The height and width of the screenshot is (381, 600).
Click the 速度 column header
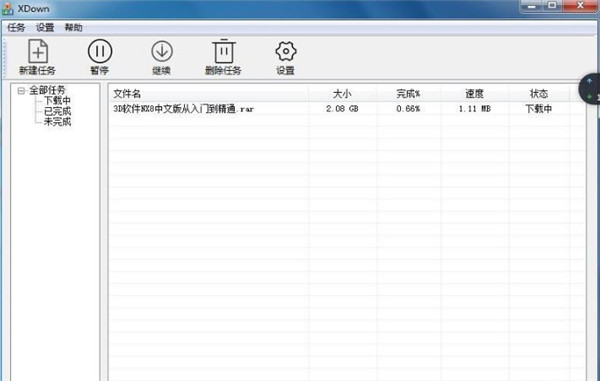[474, 94]
